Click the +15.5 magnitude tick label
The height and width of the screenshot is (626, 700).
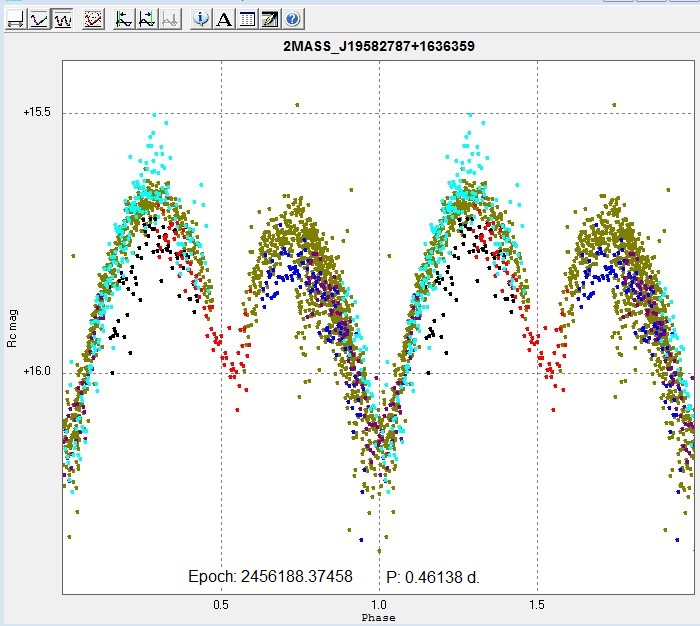tap(37, 112)
